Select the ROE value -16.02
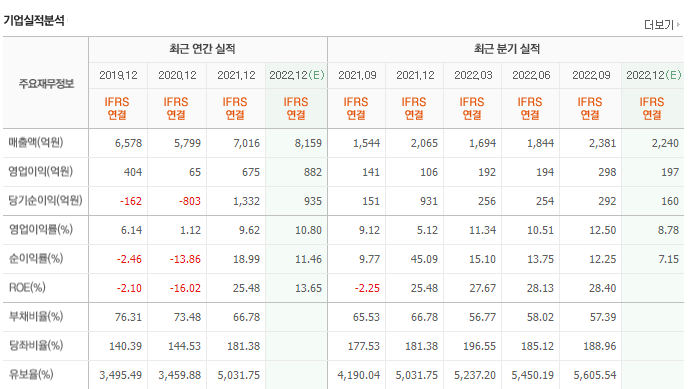 click(185, 289)
